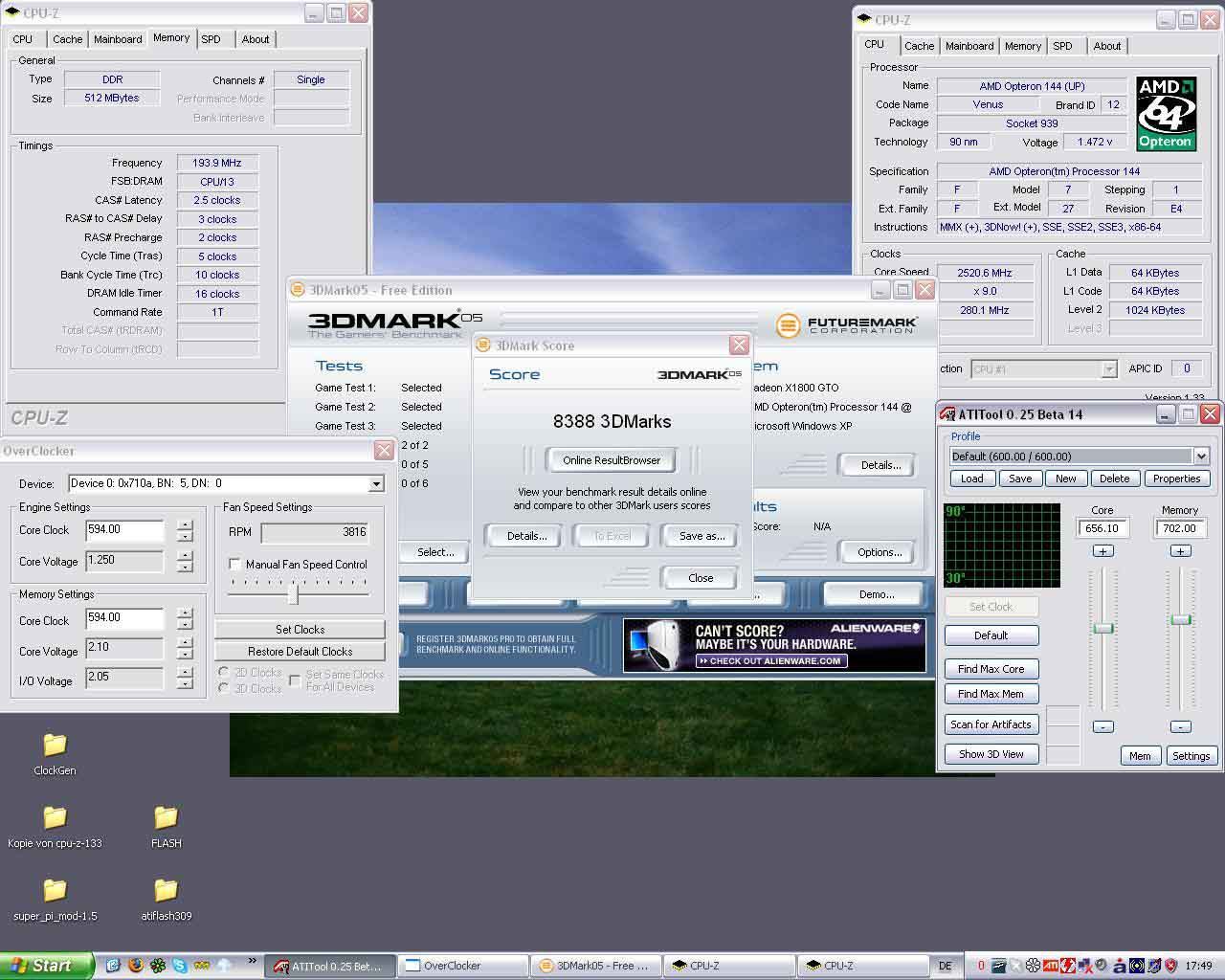Click the blue 'a' tray icon
Image resolution: width=1225 pixels, height=980 pixels.
1119,966
